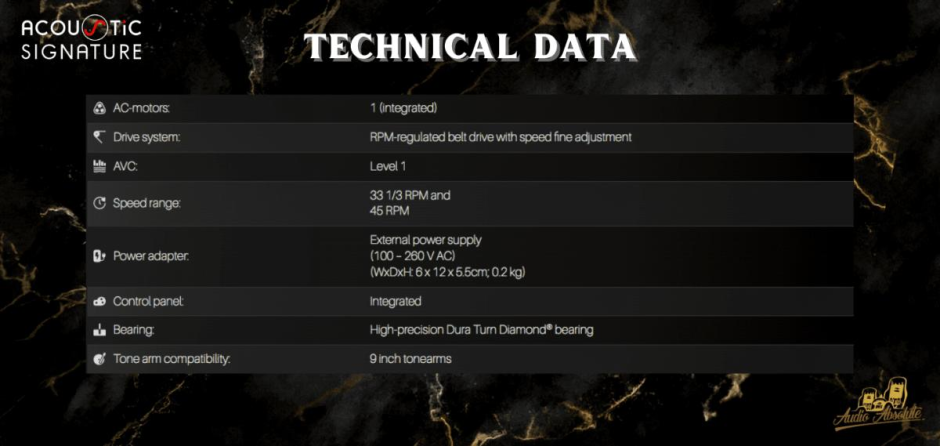Click the Acoustic Signature logo
The image size is (940, 446).
pyautogui.click(x=82, y=38)
